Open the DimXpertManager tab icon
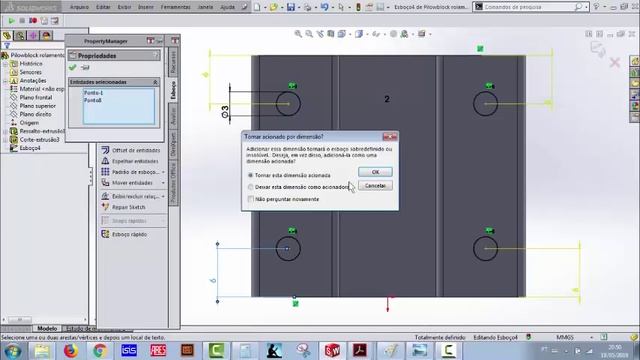Image resolution: width=640 pixels, height=360 pixels. 33,36
